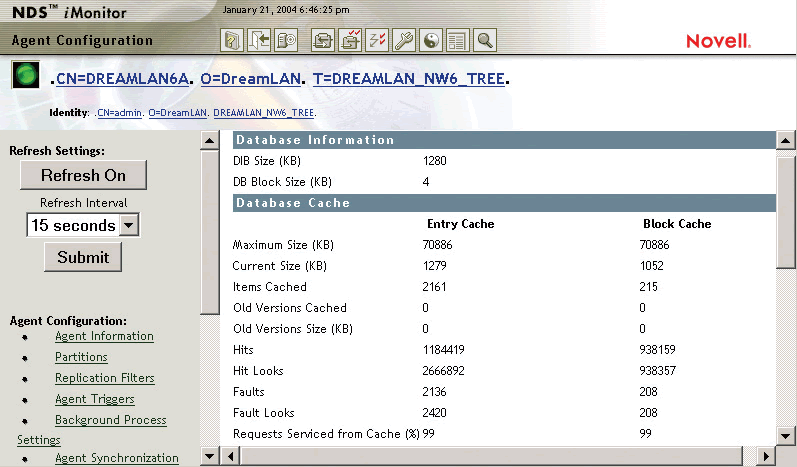Open the O=DreamLAN organization link
The image size is (797, 467).
tap(251, 79)
